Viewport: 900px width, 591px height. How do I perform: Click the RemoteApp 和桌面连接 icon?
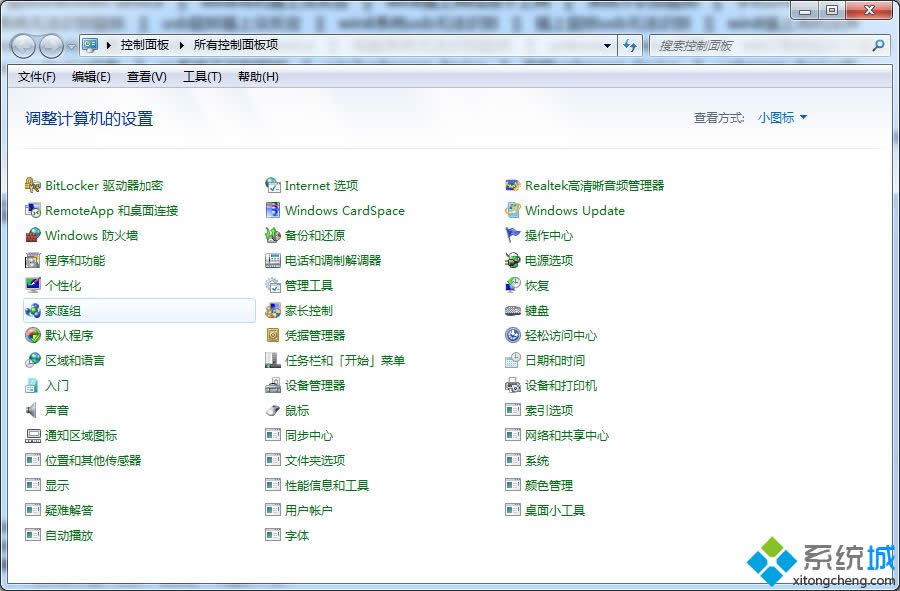(33, 211)
